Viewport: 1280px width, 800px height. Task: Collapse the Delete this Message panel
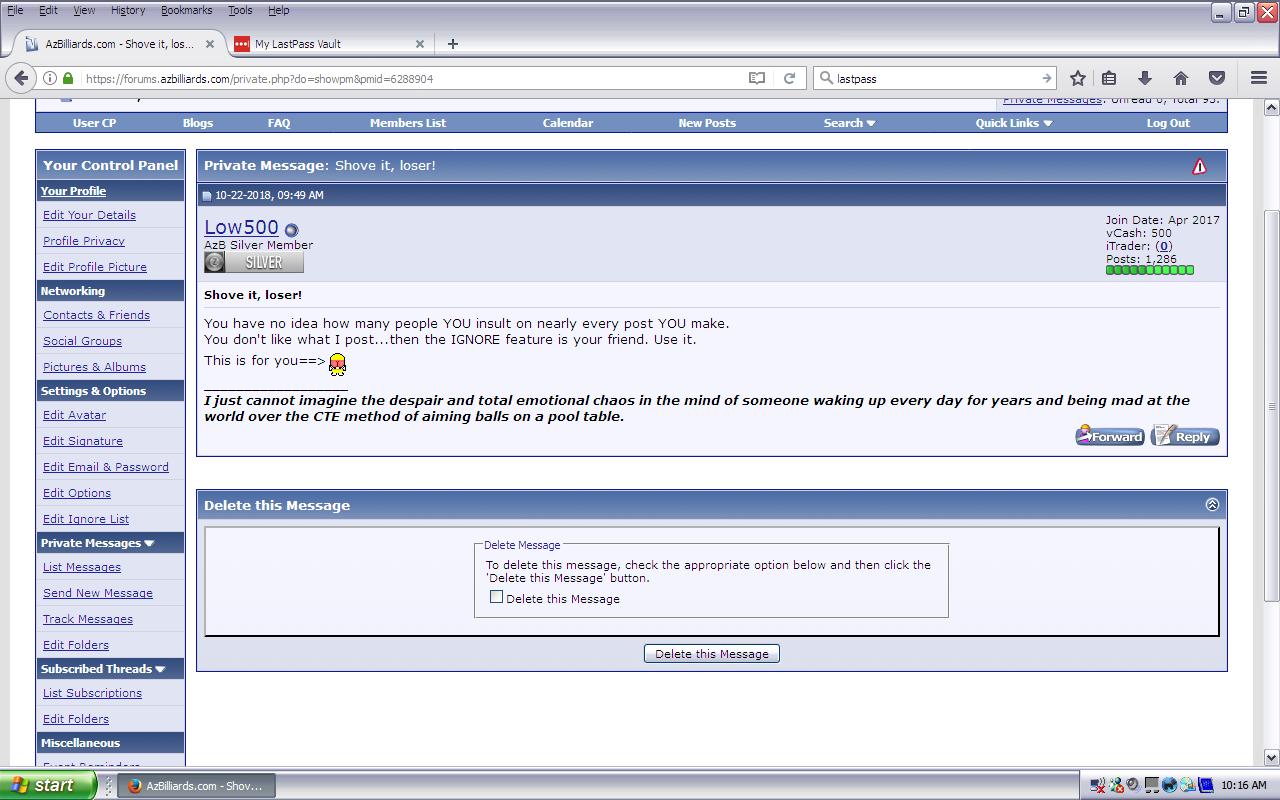coord(1212,505)
